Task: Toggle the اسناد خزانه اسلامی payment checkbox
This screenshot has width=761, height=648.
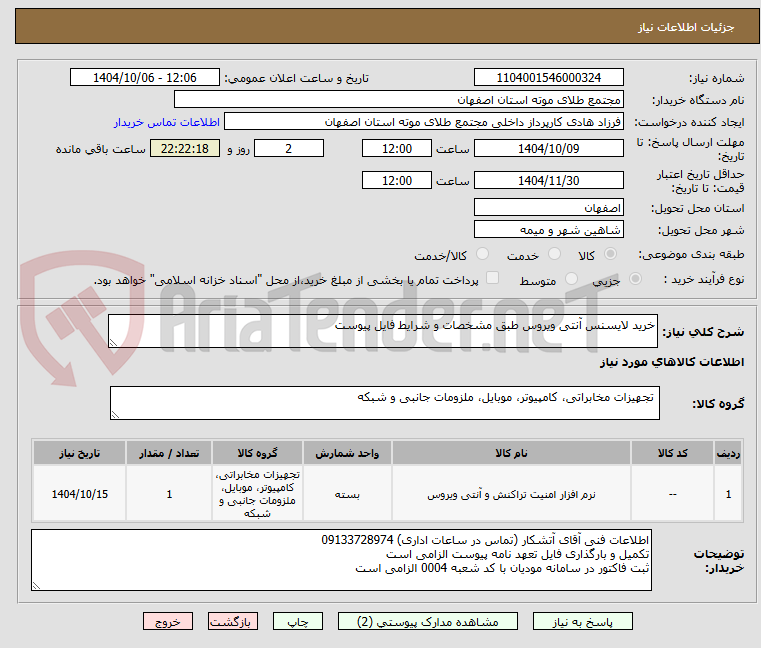Action: (x=492, y=278)
